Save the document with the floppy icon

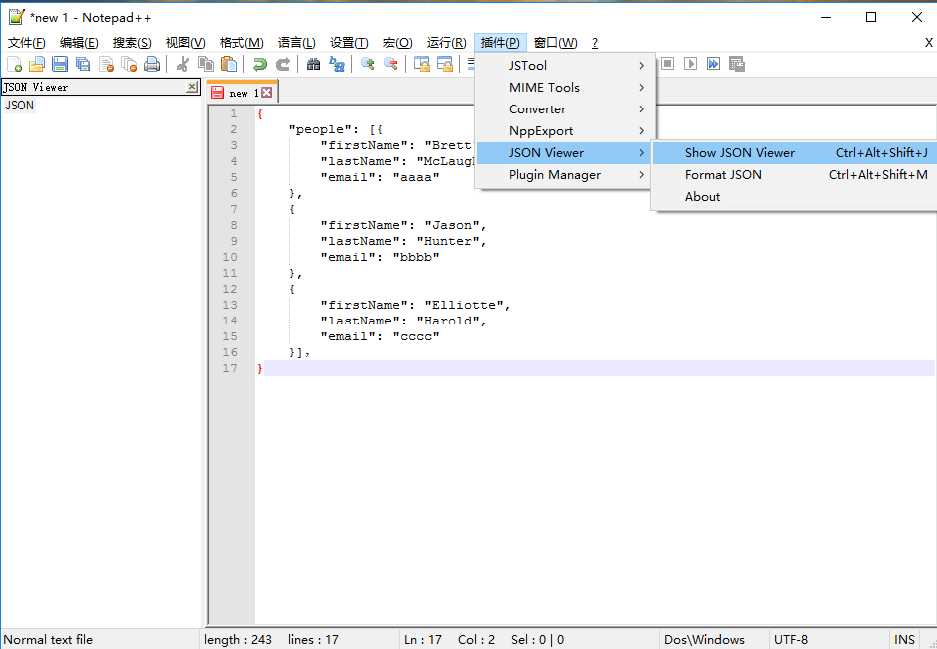(60, 64)
